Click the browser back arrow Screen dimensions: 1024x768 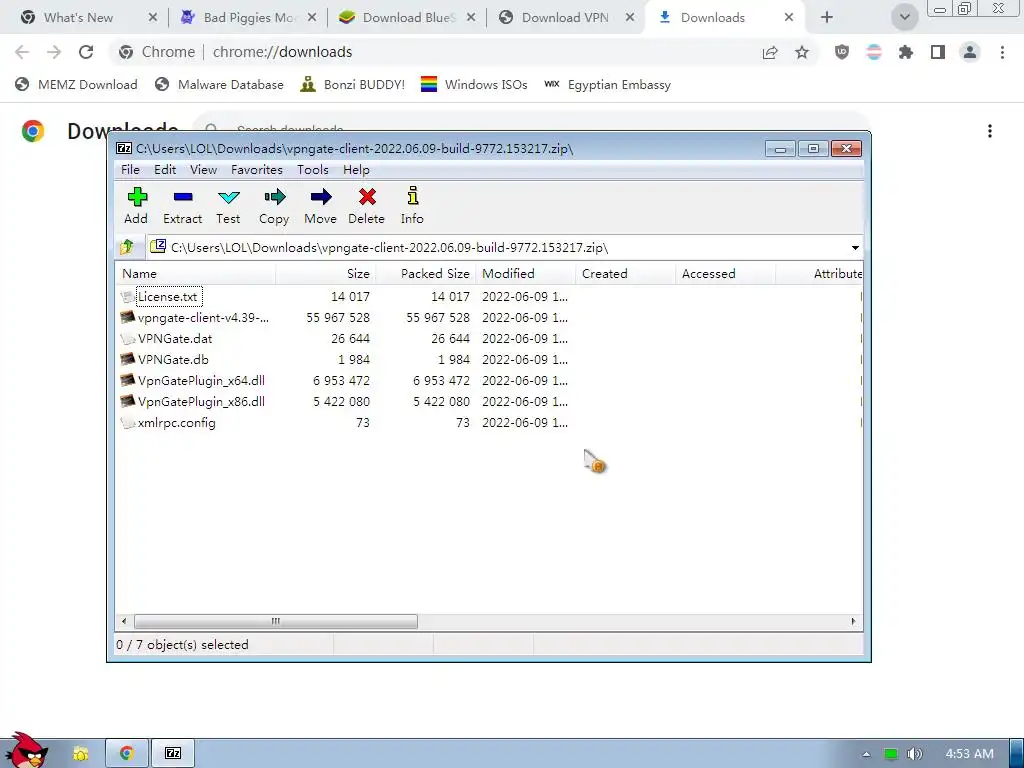[22, 52]
